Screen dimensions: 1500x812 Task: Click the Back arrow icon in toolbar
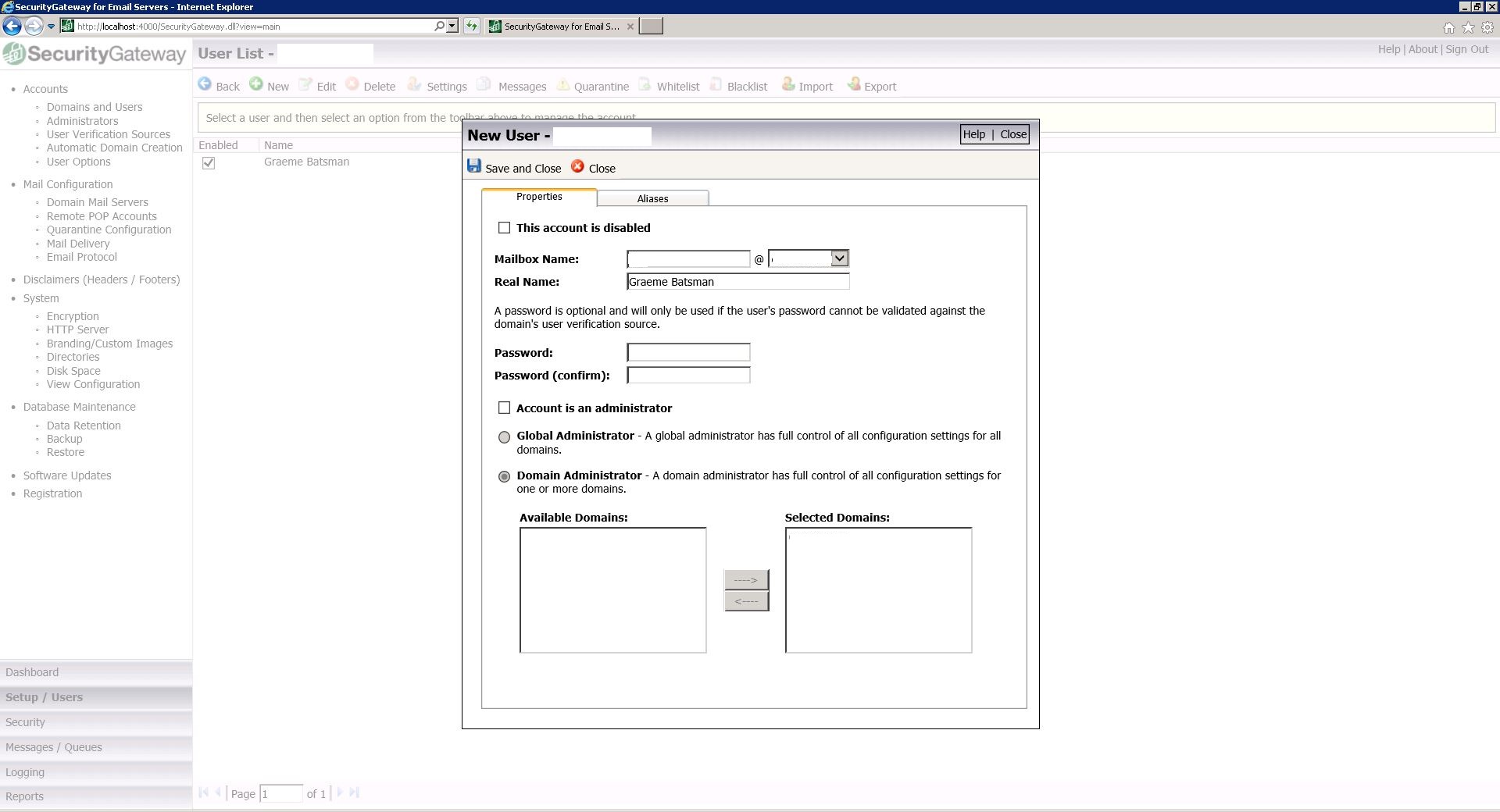[x=205, y=84]
